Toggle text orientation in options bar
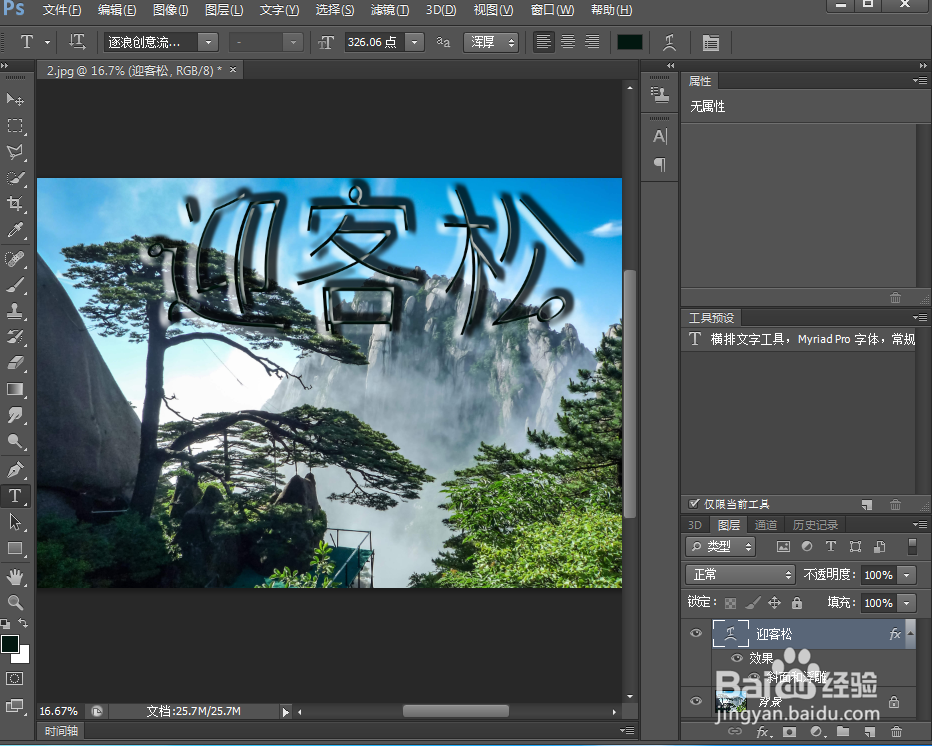The height and width of the screenshot is (746, 932). pyautogui.click(x=77, y=42)
